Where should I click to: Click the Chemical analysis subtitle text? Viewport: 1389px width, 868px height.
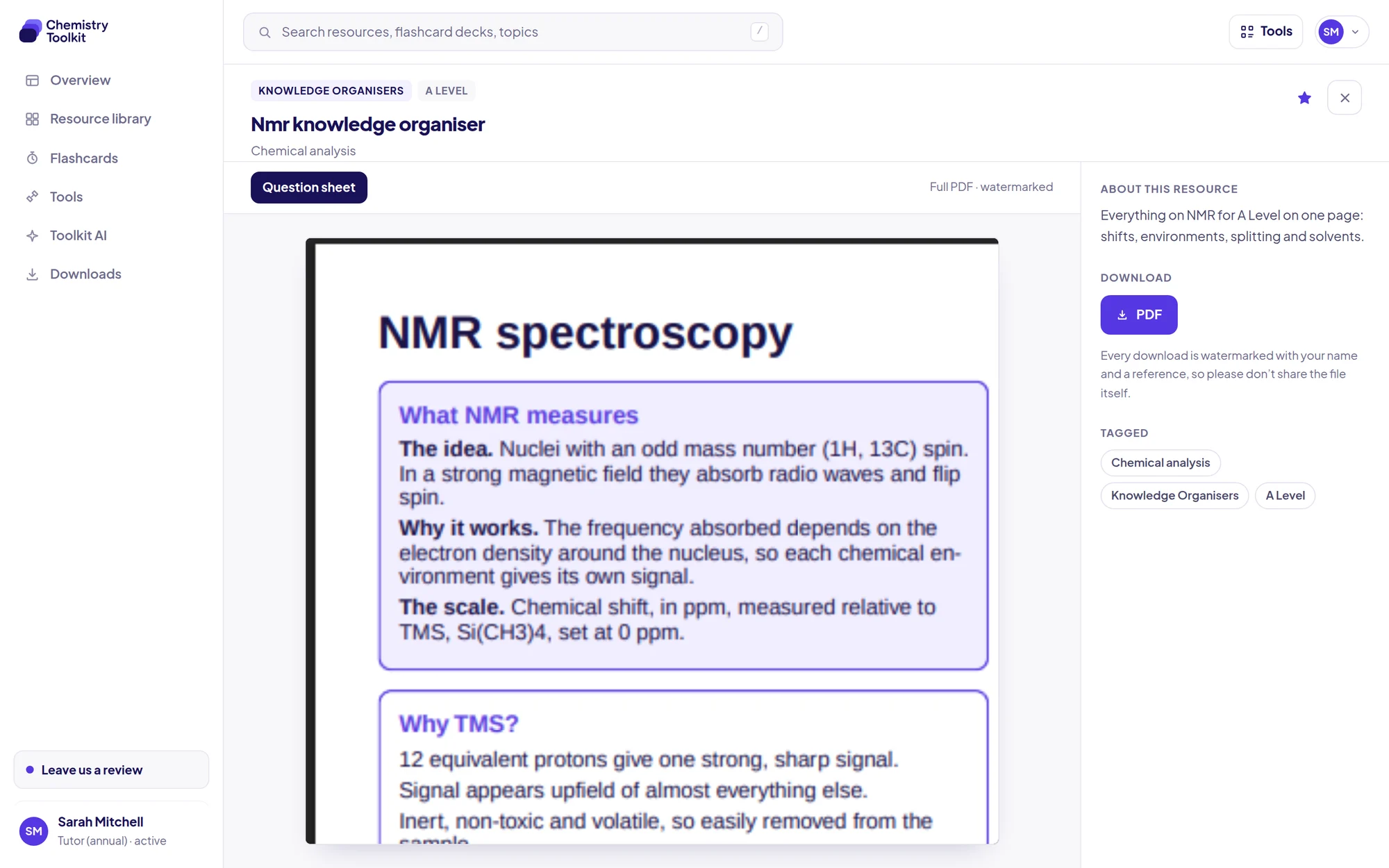[x=303, y=151]
